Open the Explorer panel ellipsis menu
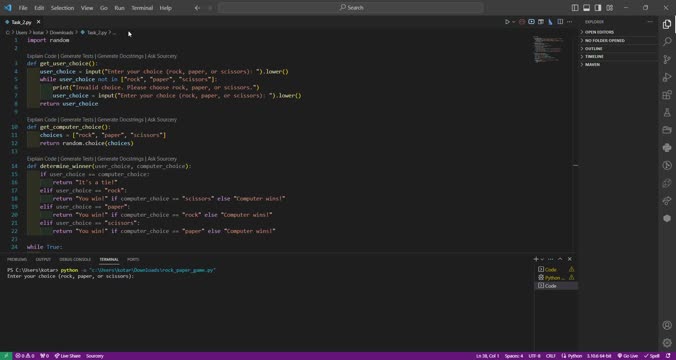This screenshot has width=676, height=360. 650,22
